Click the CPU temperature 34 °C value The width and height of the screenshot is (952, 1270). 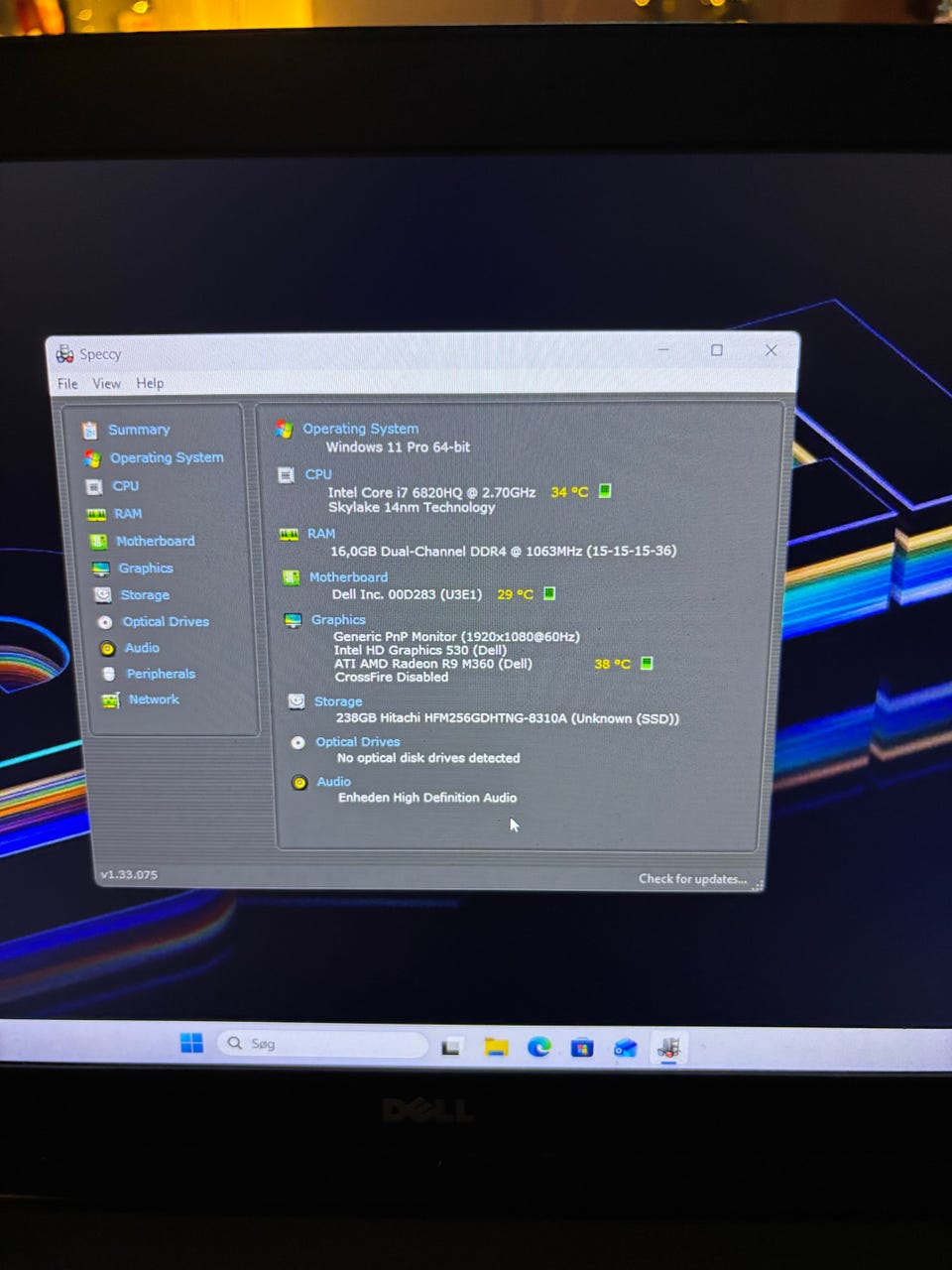[569, 492]
